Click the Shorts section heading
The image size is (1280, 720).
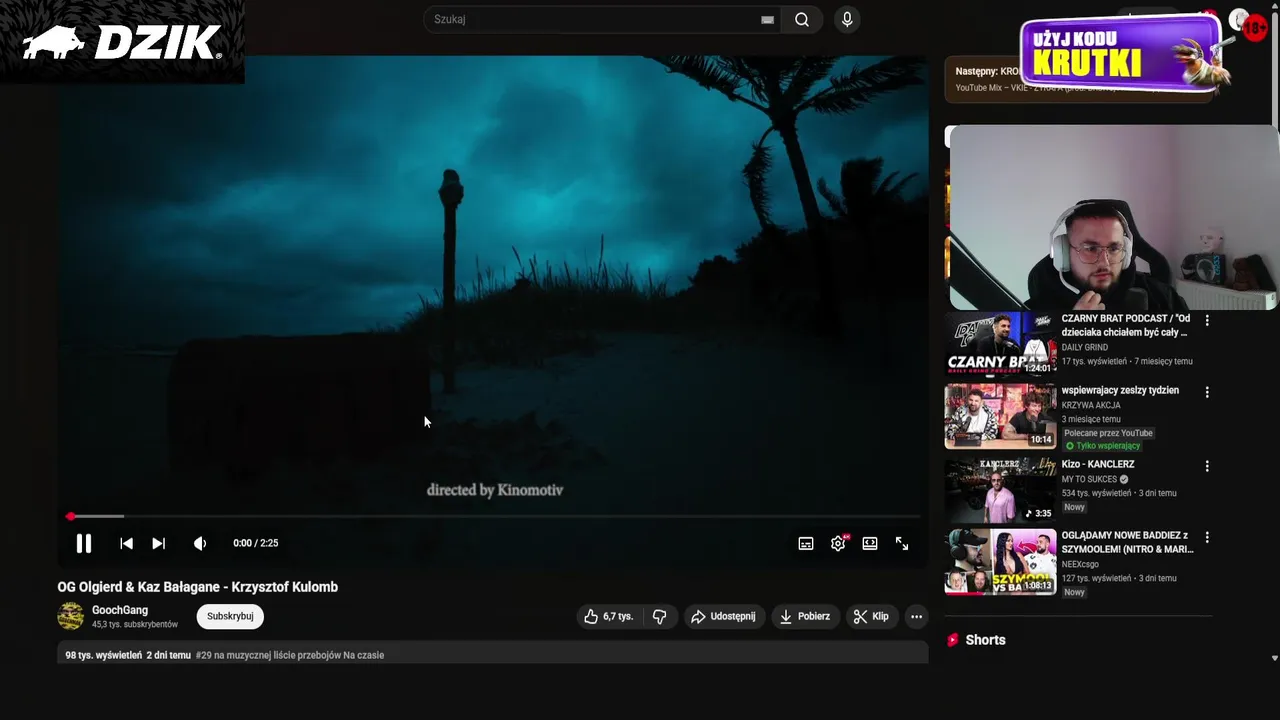pos(985,640)
